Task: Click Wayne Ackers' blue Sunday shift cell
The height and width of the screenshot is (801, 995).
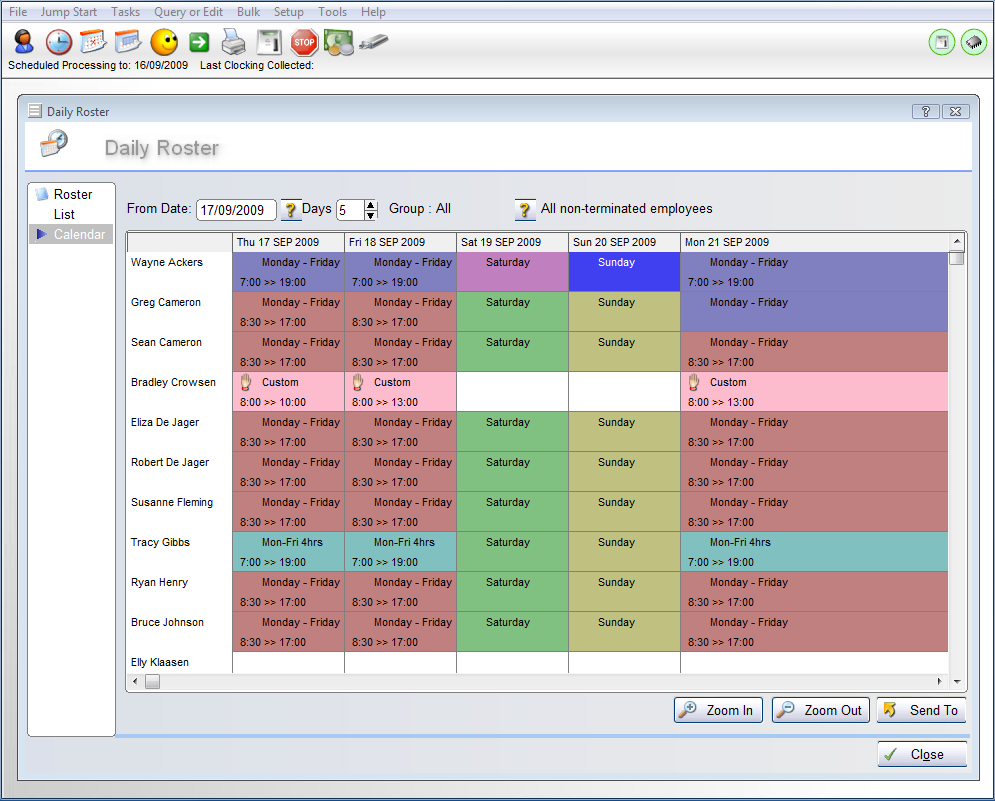Action: pyautogui.click(x=624, y=272)
